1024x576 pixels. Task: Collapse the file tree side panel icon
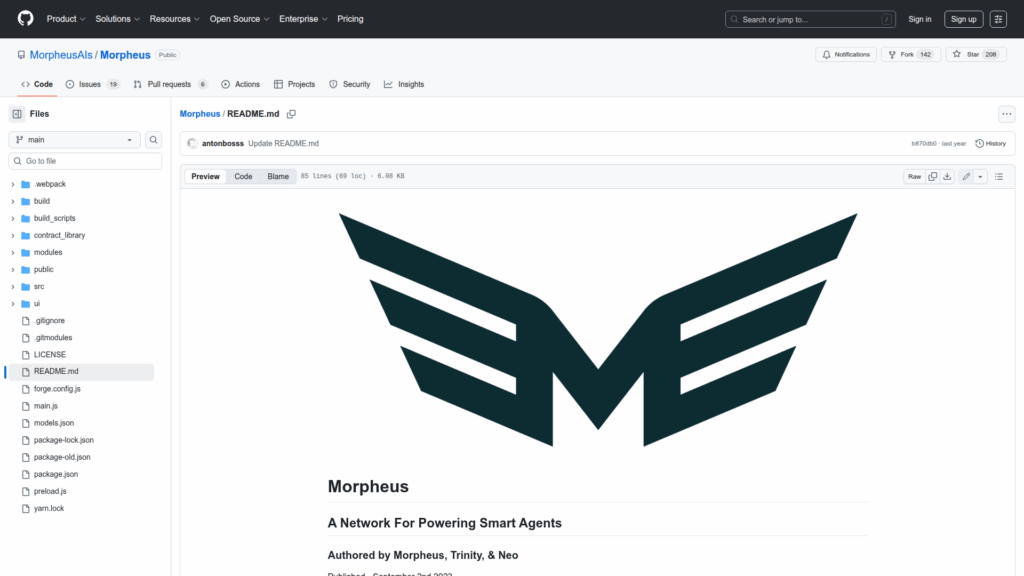(17, 114)
